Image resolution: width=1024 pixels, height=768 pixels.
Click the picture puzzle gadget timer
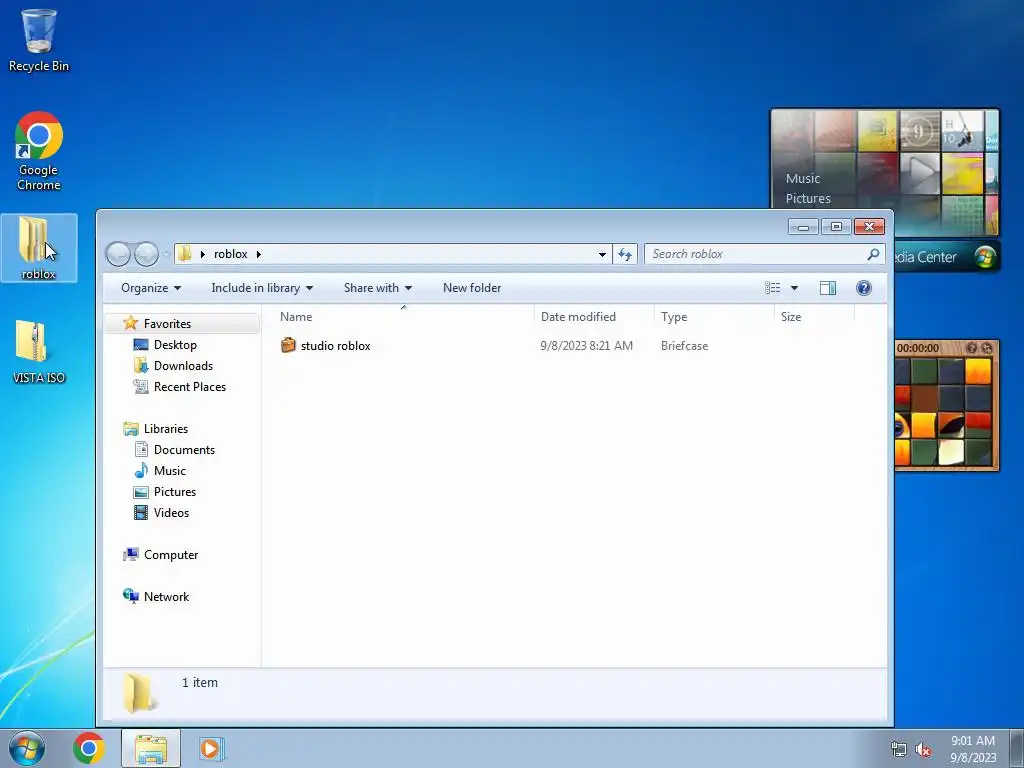coord(918,348)
